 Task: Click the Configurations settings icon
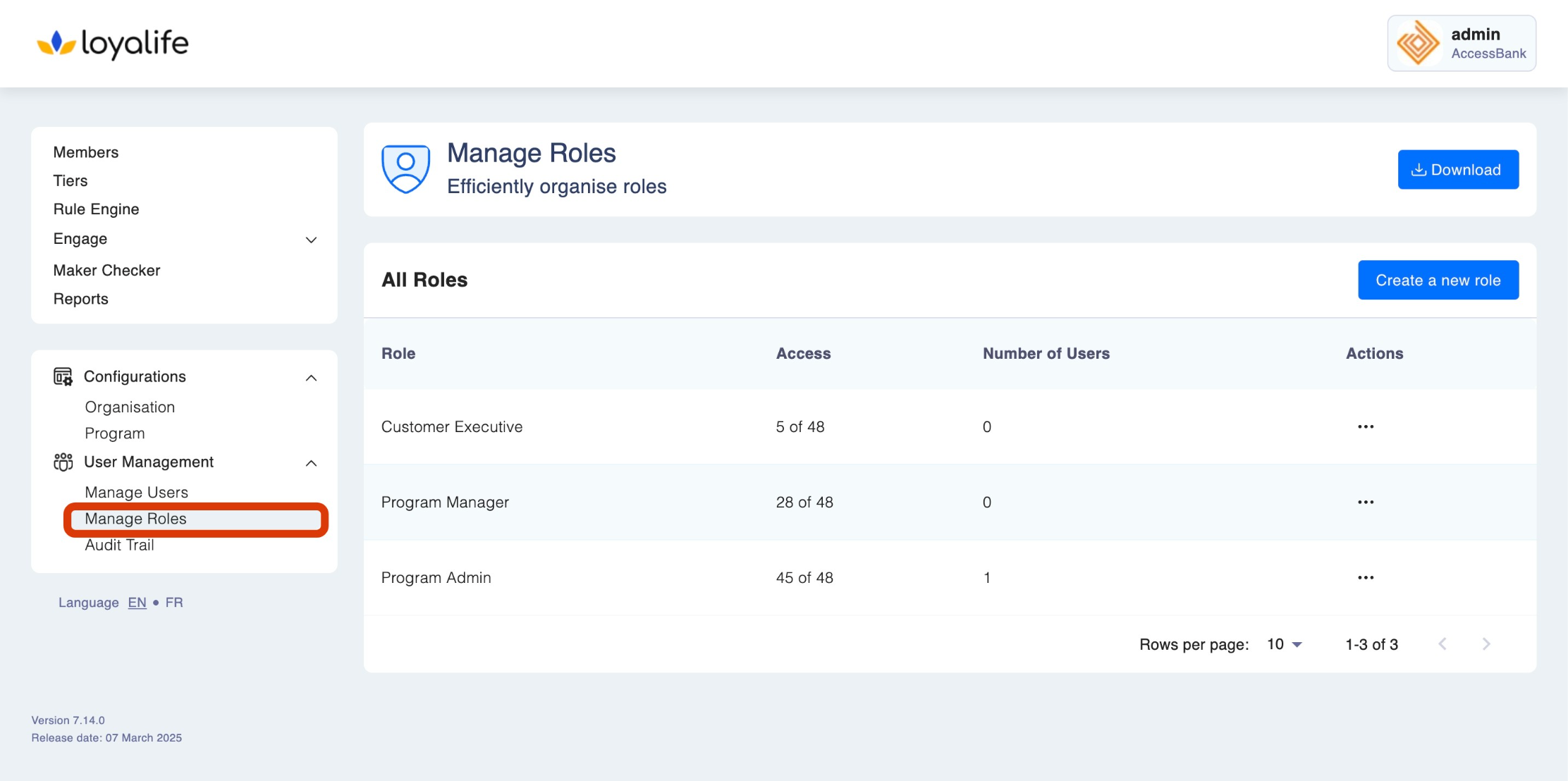tap(63, 376)
